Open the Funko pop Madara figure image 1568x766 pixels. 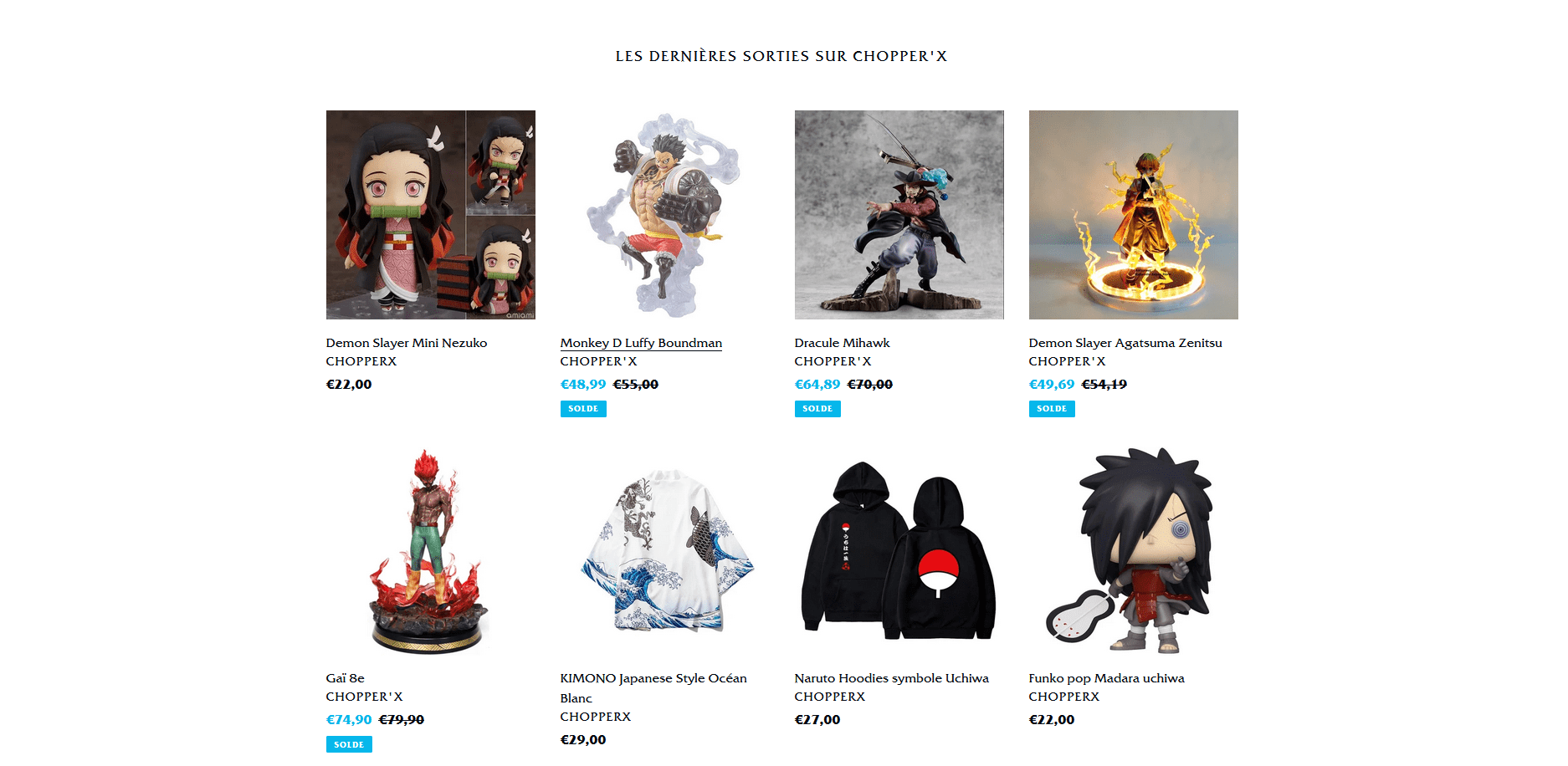pyautogui.click(x=1133, y=550)
